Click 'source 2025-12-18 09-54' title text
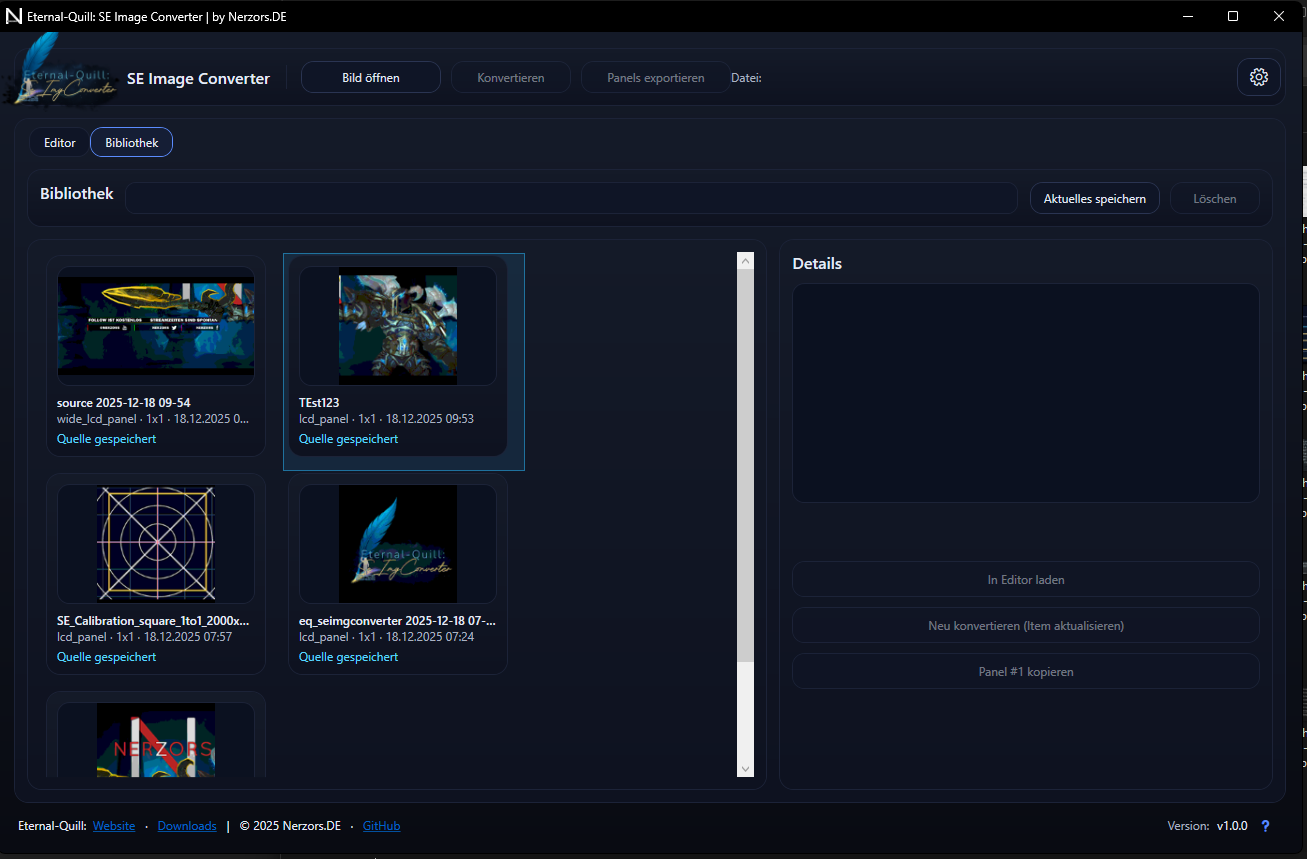 (x=124, y=403)
